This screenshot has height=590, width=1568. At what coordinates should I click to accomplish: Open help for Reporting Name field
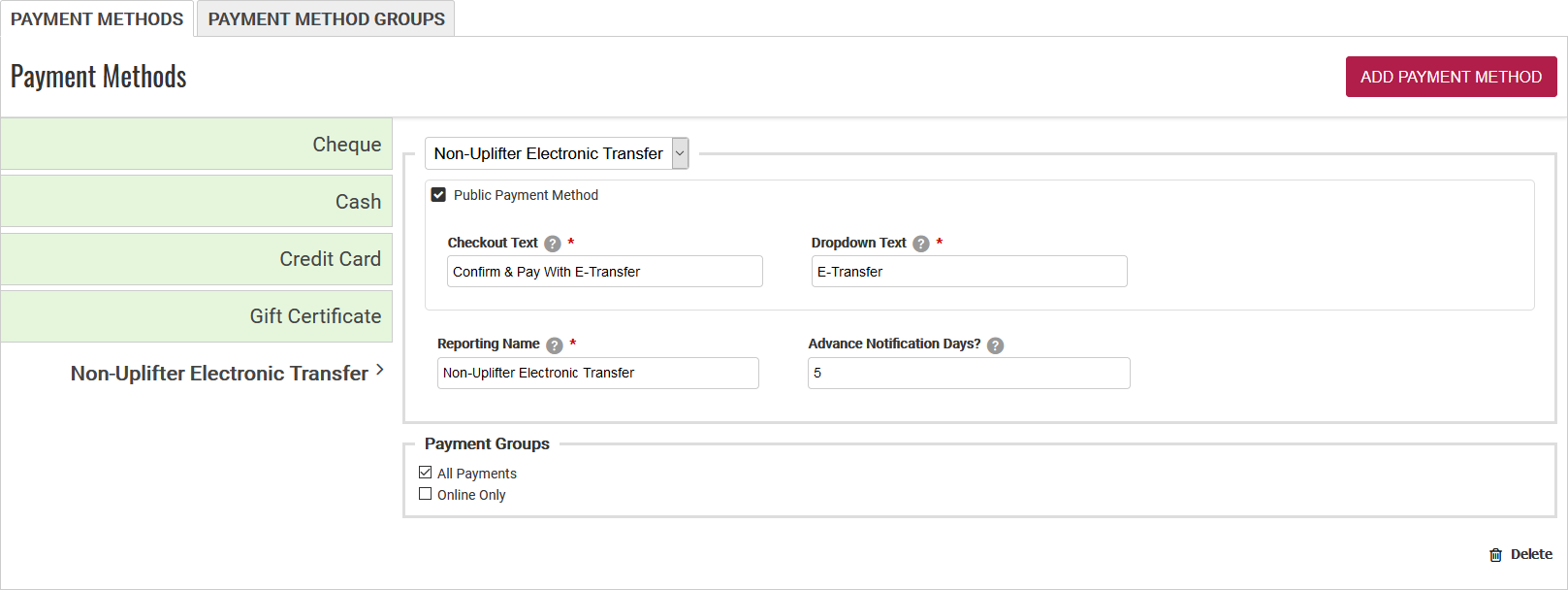553,344
